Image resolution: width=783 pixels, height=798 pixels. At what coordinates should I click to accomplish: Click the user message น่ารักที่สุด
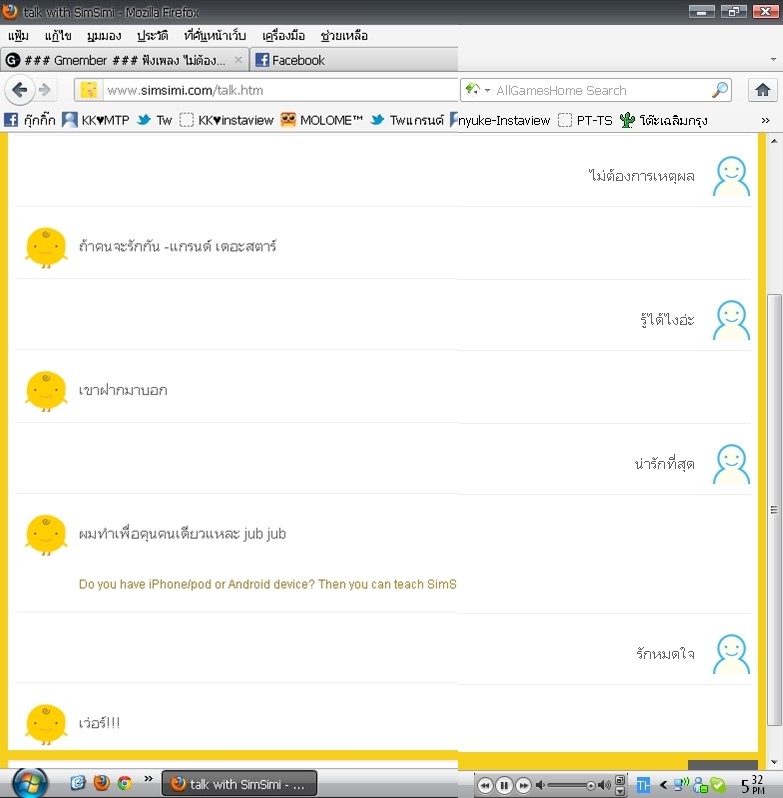pyautogui.click(x=664, y=464)
